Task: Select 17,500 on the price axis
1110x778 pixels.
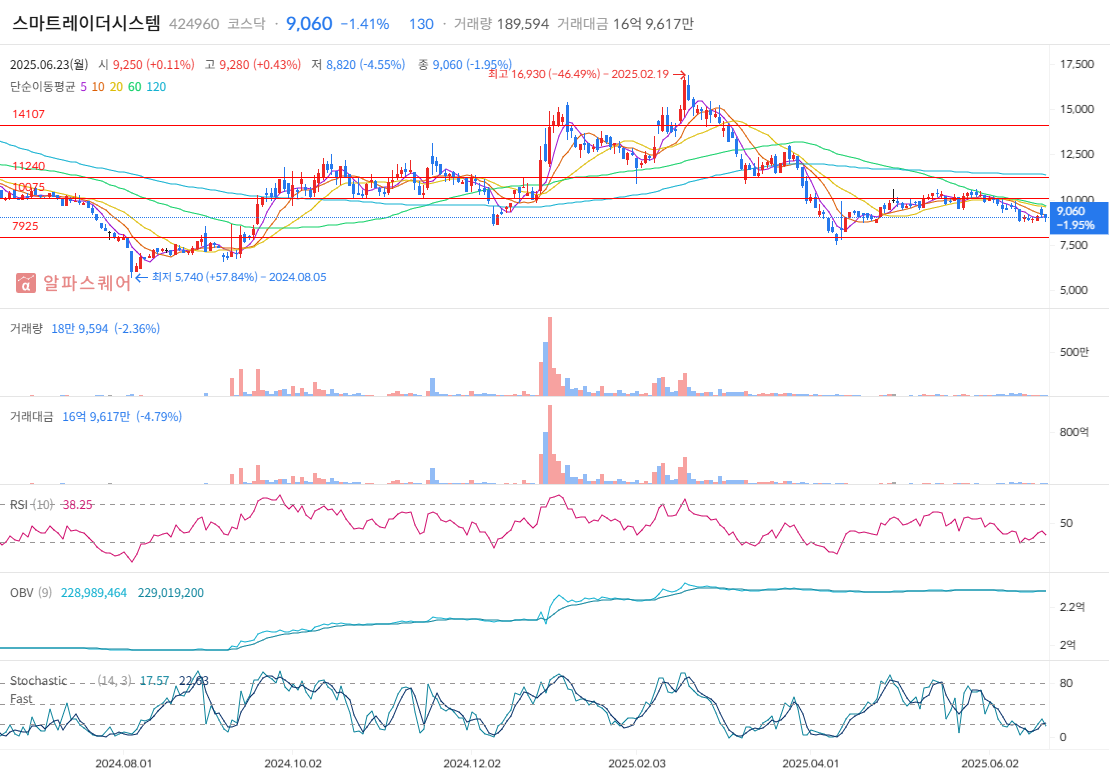Action: click(x=1077, y=64)
